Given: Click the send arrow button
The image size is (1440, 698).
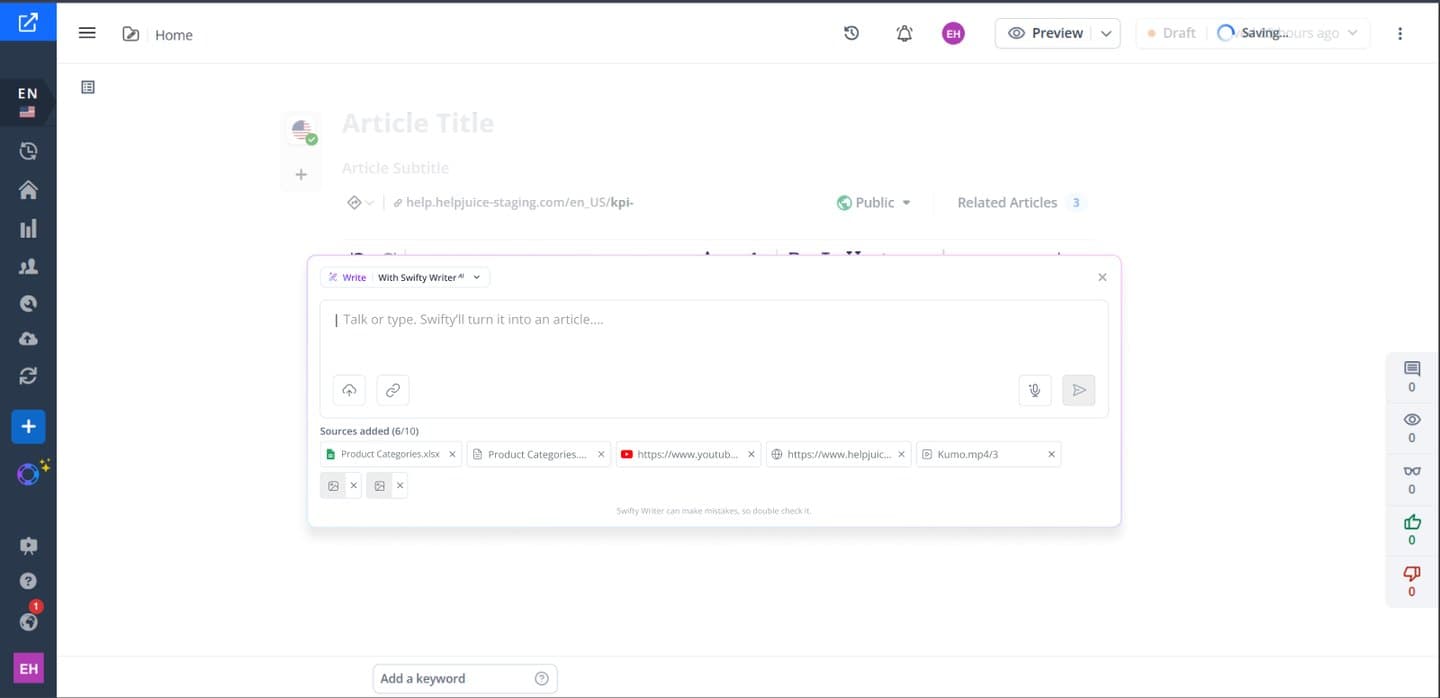Looking at the screenshot, I should [1079, 390].
